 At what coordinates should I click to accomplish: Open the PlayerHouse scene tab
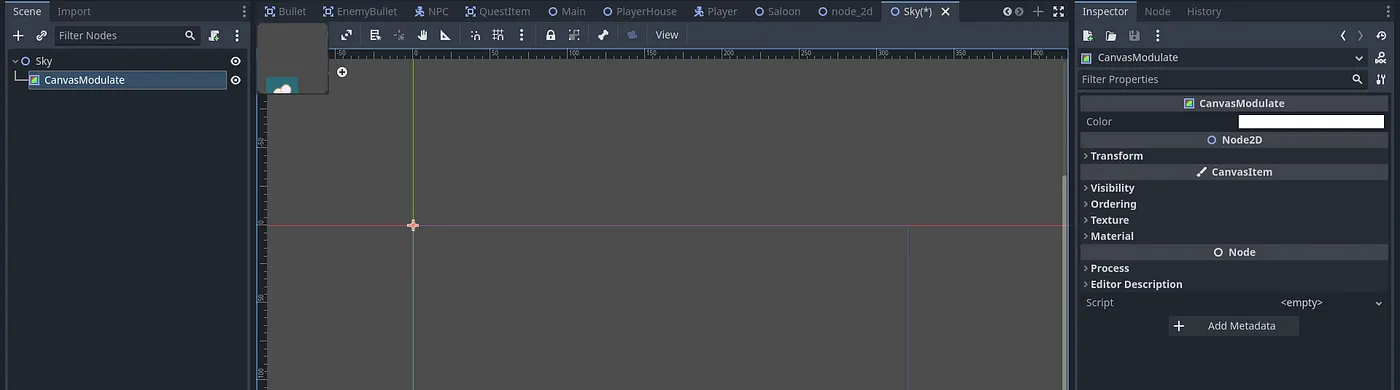(639, 11)
